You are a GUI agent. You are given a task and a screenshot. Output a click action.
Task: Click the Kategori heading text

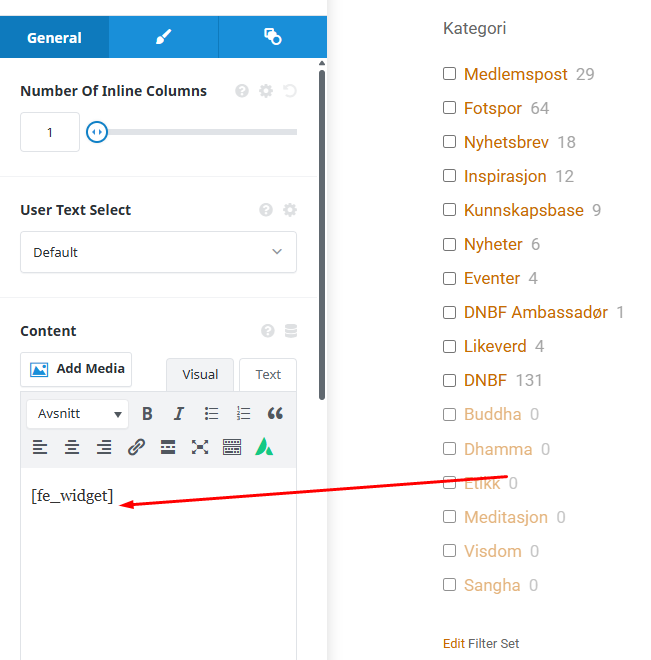tap(474, 28)
